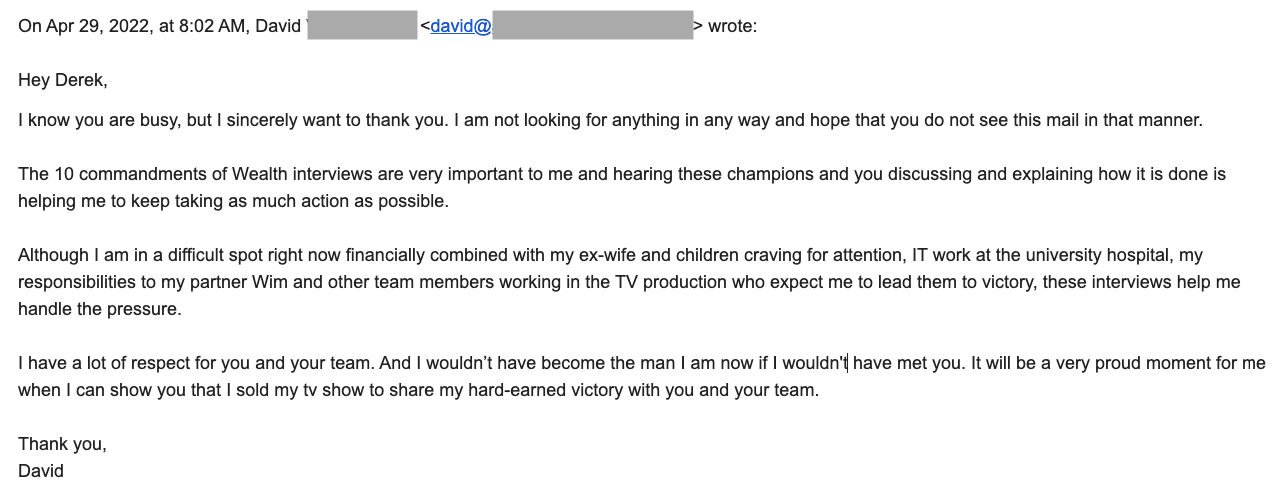The image size is (1280, 493).
Task: Click the word "wrote:" in the header
Action: [x=732, y=27]
